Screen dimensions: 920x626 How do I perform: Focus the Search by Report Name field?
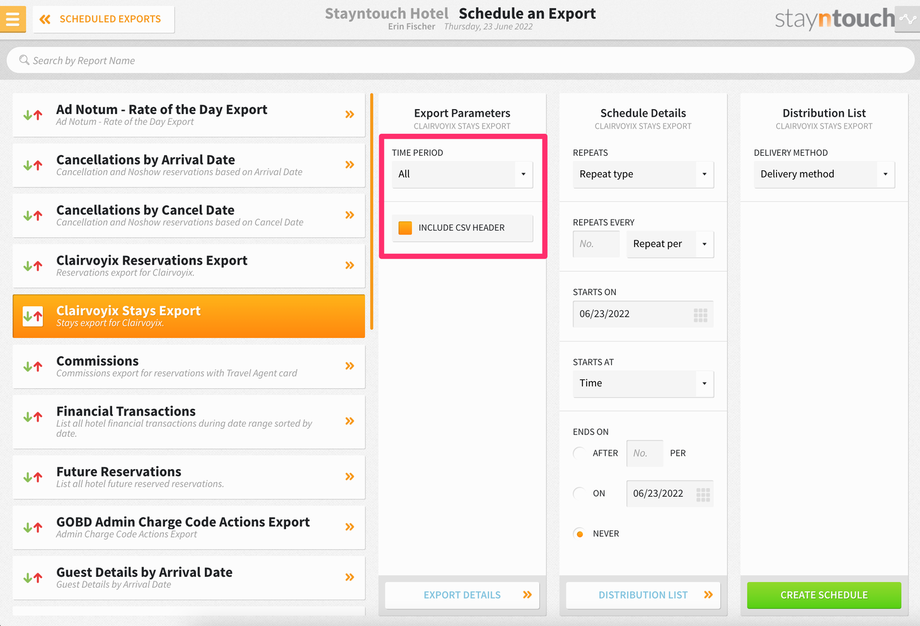pyautogui.click(x=460, y=60)
